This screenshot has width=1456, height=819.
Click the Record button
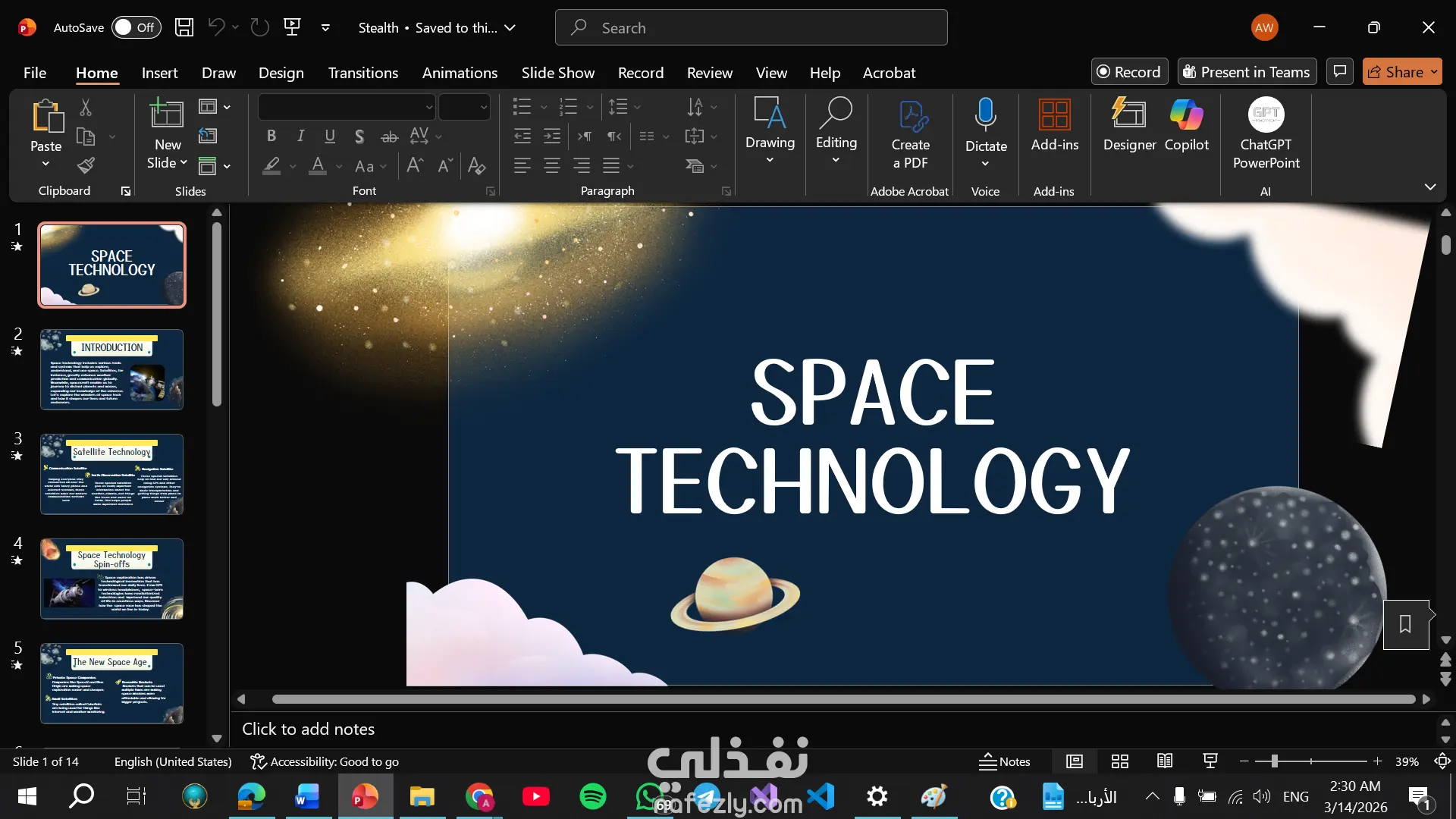(1129, 71)
